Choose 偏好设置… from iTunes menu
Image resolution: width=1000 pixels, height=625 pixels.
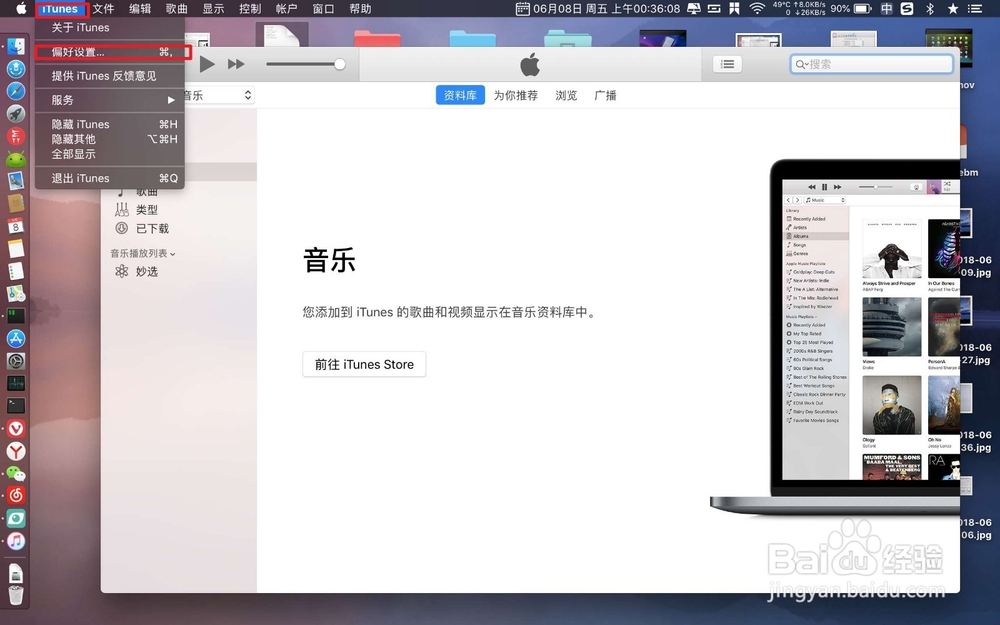coord(110,52)
